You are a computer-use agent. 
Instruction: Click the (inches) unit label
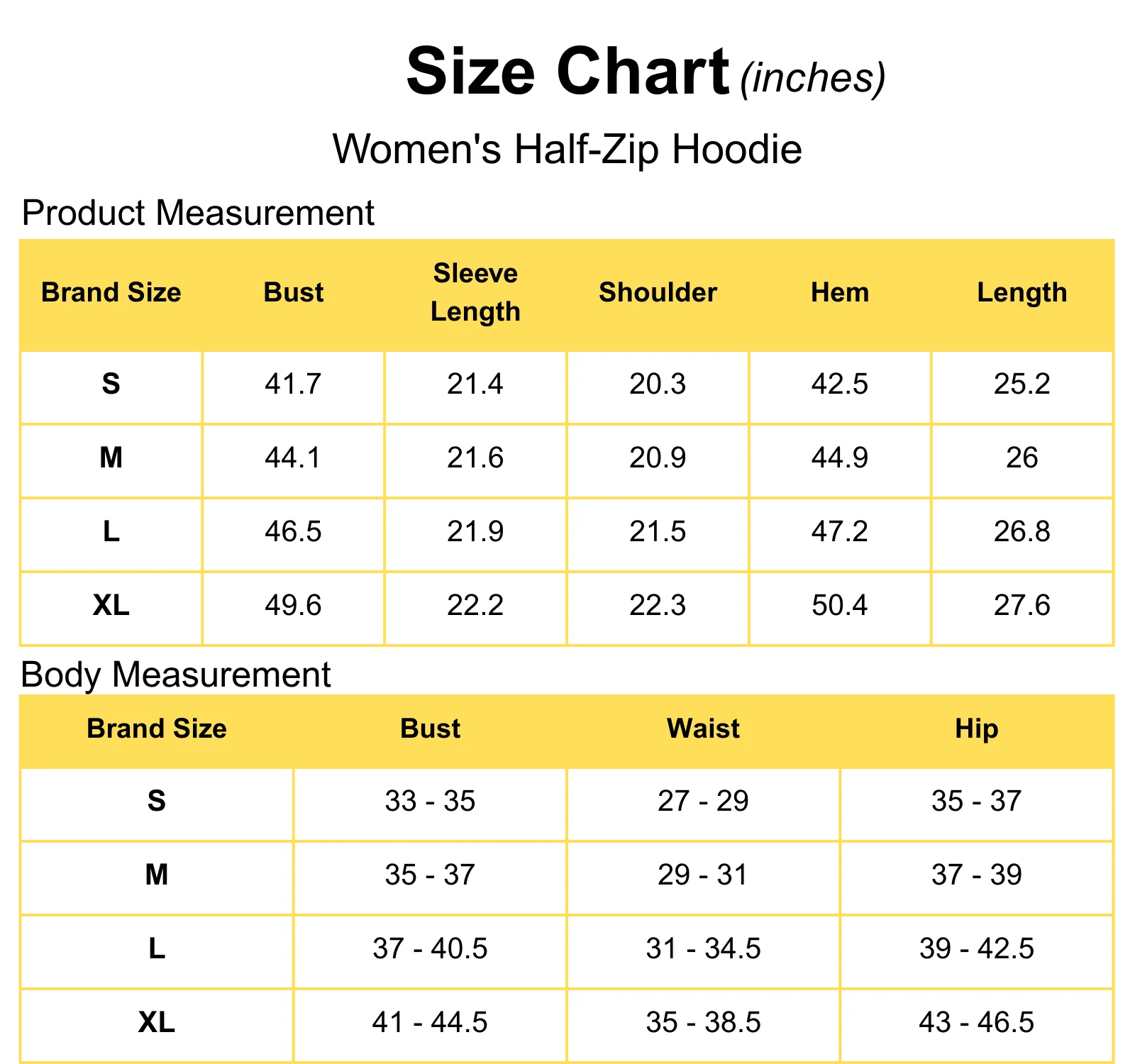[x=813, y=78]
